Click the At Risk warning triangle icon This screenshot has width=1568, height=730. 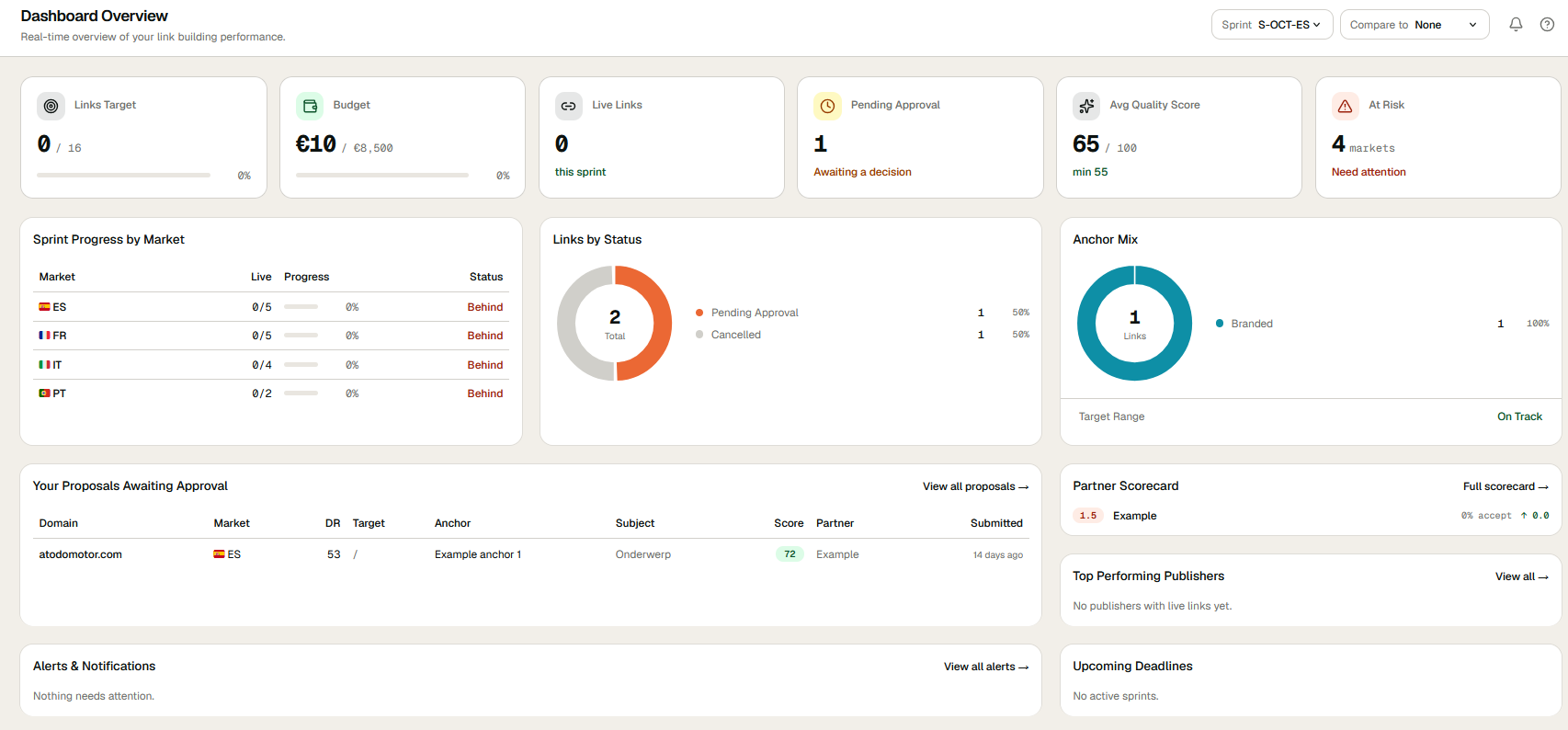1346,106
